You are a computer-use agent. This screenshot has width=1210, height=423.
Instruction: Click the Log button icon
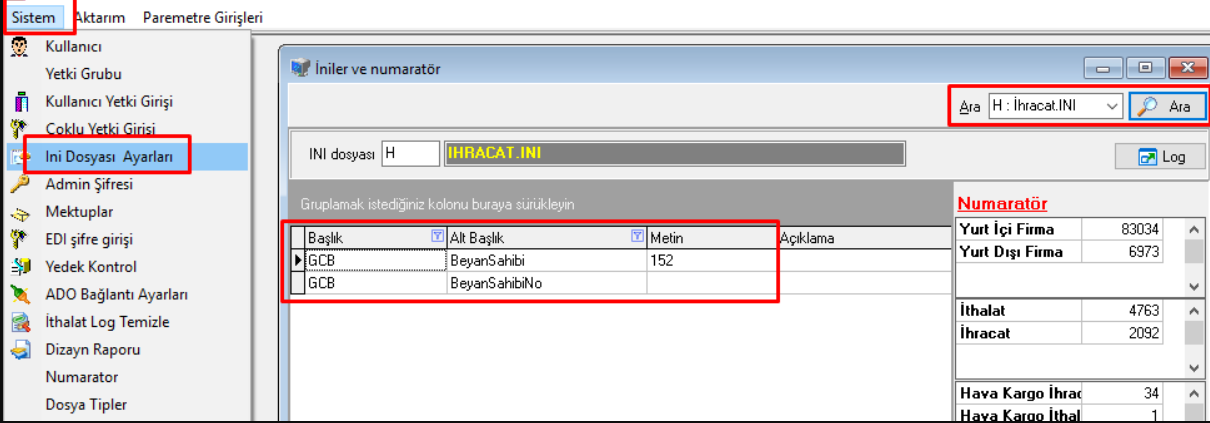click(1147, 157)
